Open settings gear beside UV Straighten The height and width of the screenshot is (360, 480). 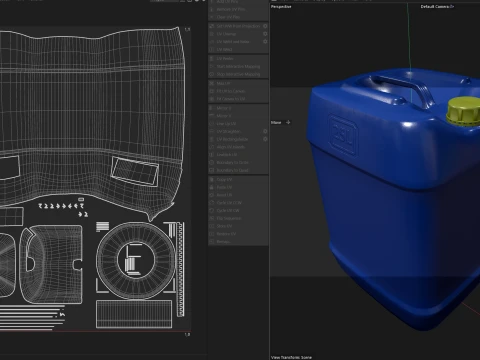pos(265,131)
